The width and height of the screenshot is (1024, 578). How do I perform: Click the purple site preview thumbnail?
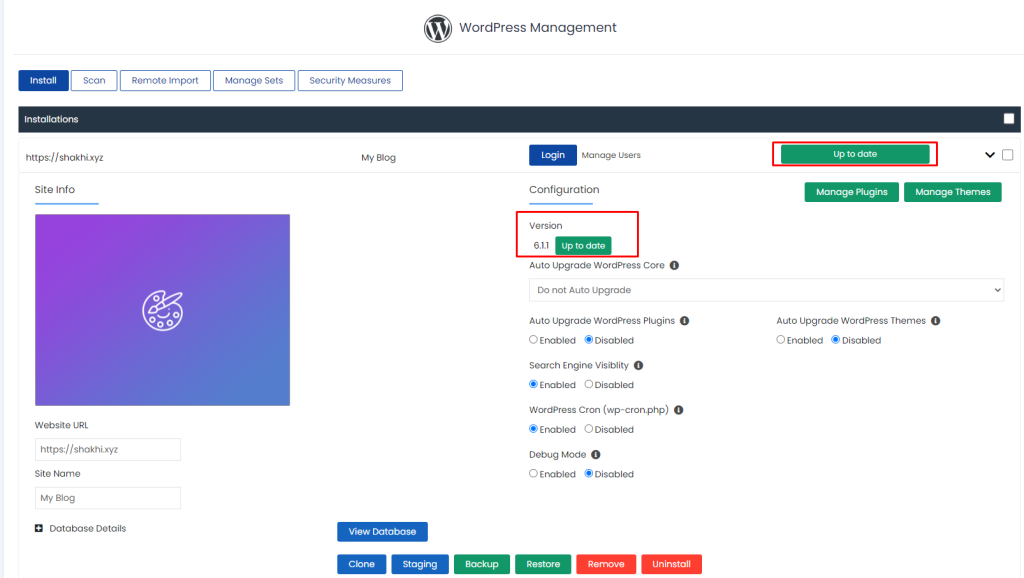click(162, 310)
